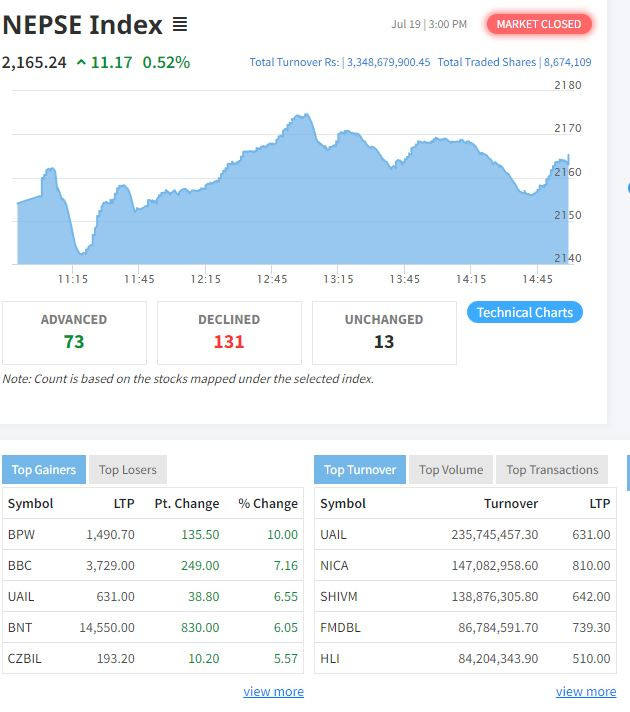Click the Turnover column header
630x712 pixels.
[x=511, y=504]
